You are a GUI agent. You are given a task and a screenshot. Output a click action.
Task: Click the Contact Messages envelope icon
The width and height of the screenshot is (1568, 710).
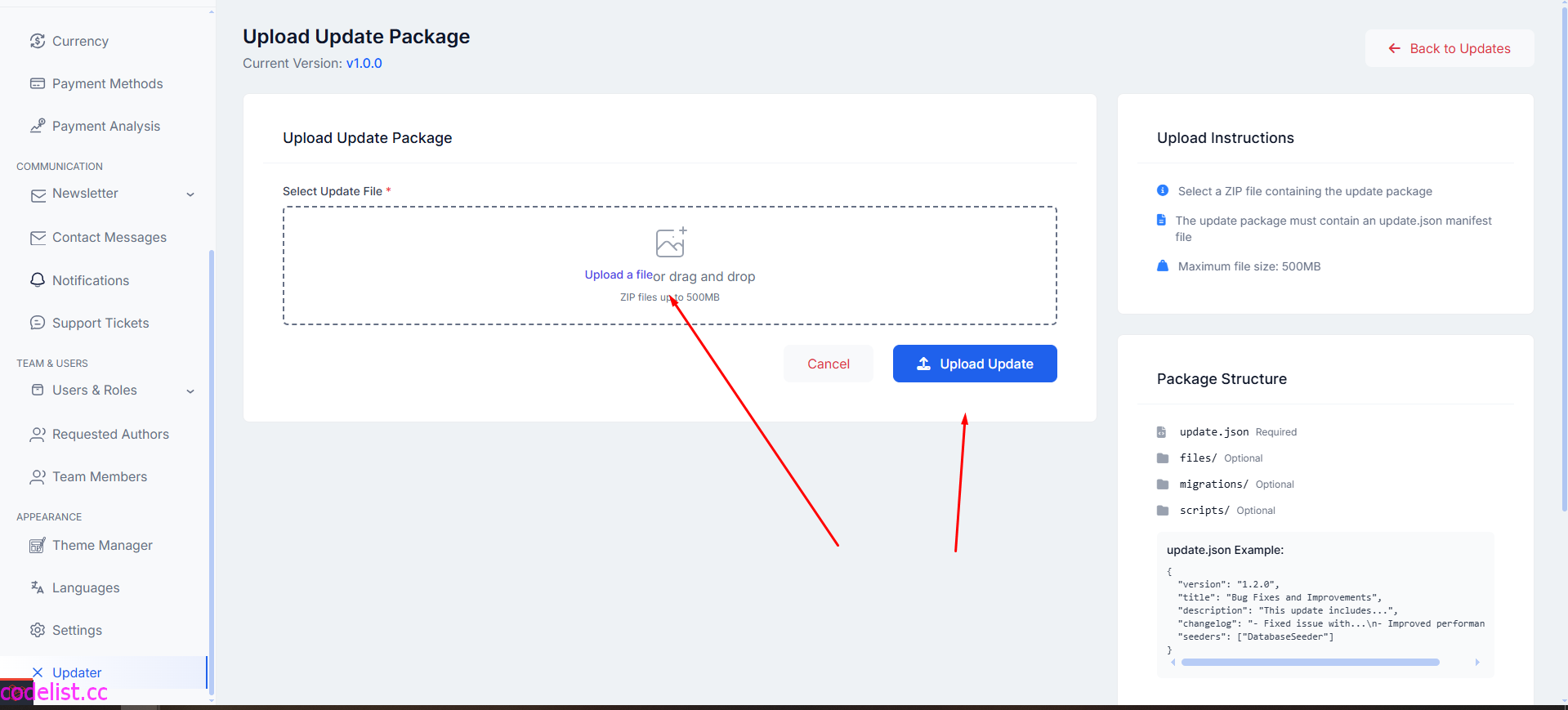click(x=38, y=238)
